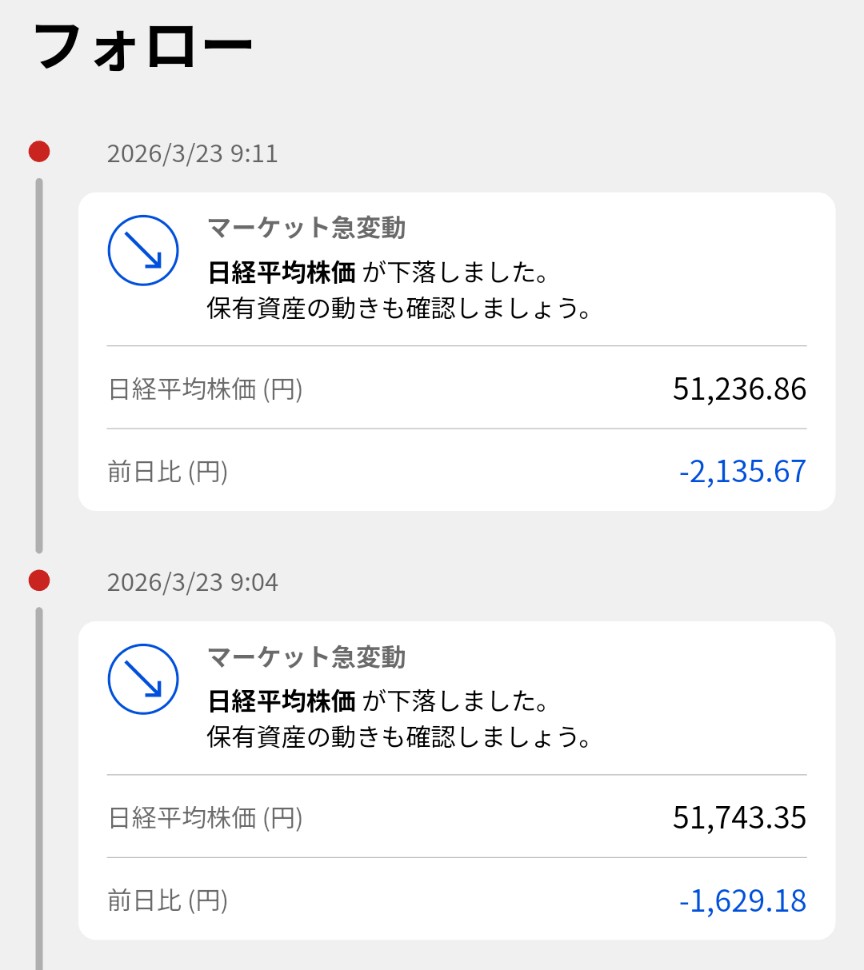
Task: Click the down-arrow icon in the 9:11 alert
Action: pyautogui.click(x=143, y=250)
